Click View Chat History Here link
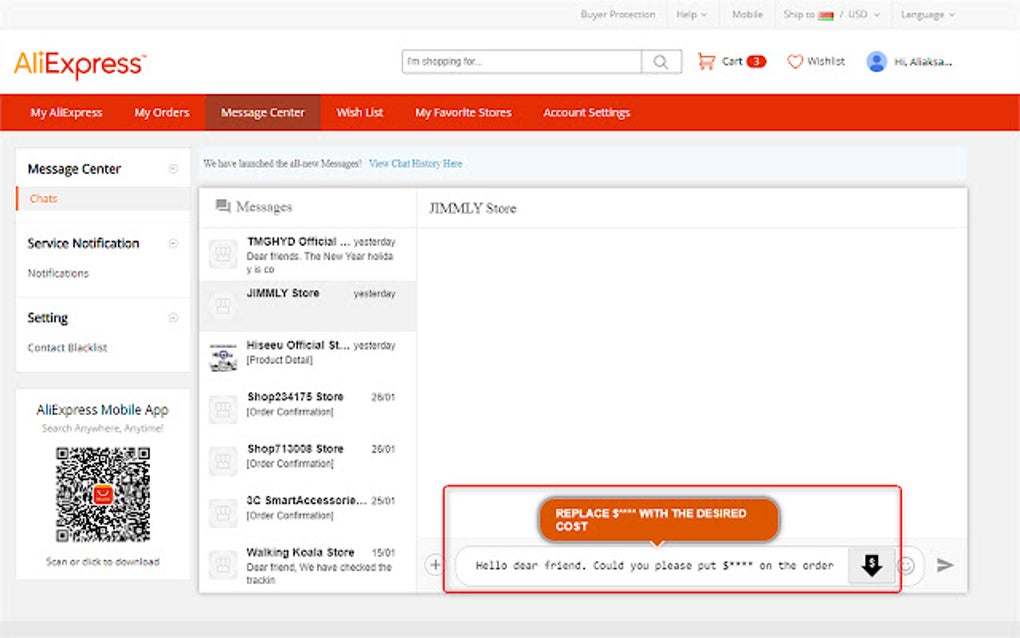This screenshot has width=1020, height=638. point(416,164)
